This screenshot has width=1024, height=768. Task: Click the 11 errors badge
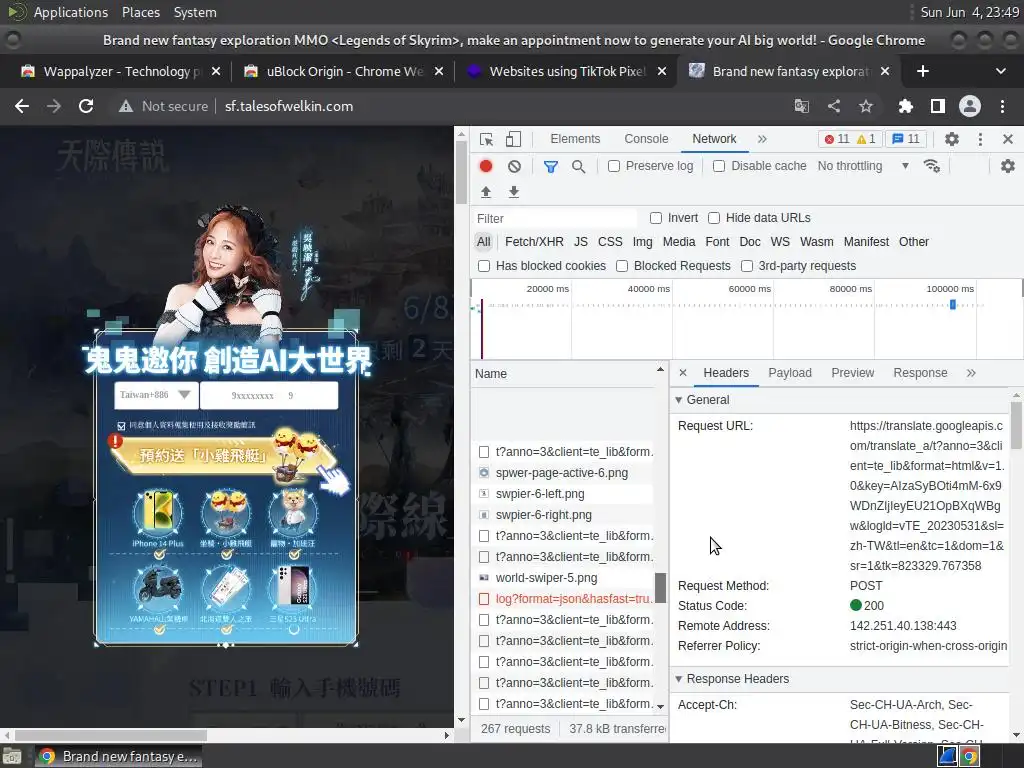pyautogui.click(x=837, y=139)
